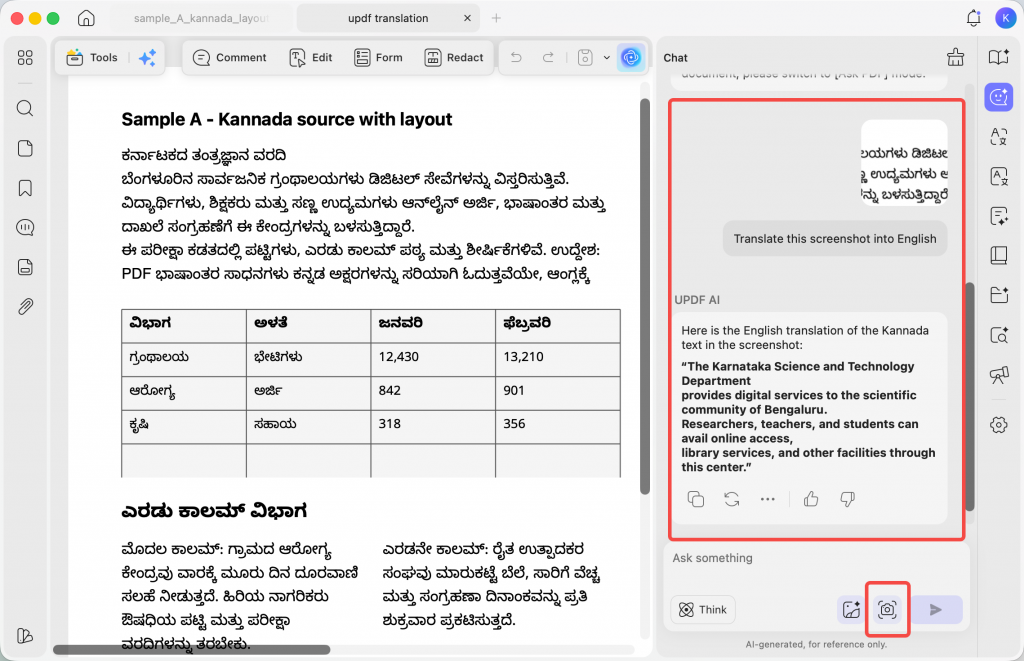The width and height of the screenshot is (1024, 661).
Task: Open the page panel in left sidebar
Action: pos(25,148)
